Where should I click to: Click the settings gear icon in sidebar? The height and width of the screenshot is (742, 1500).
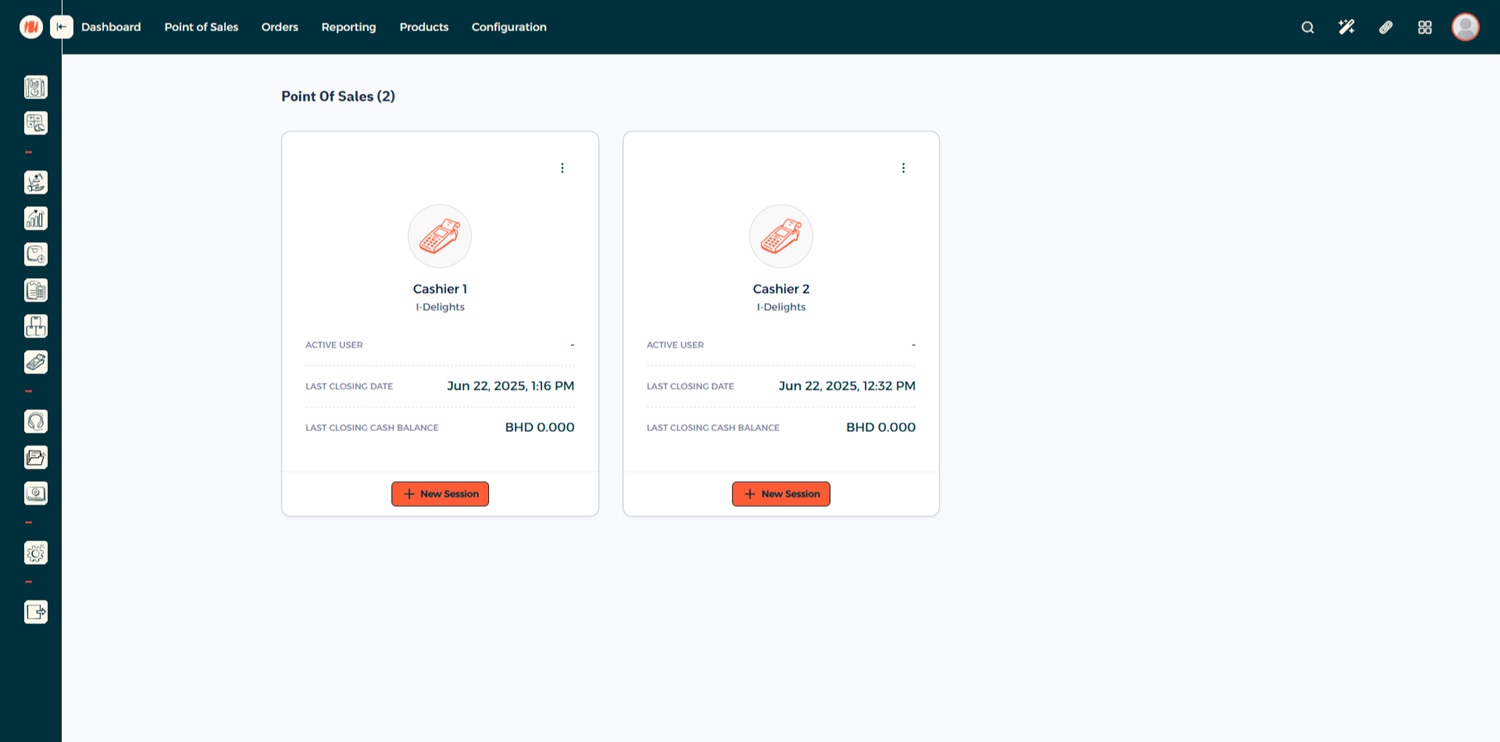[36, 553]
